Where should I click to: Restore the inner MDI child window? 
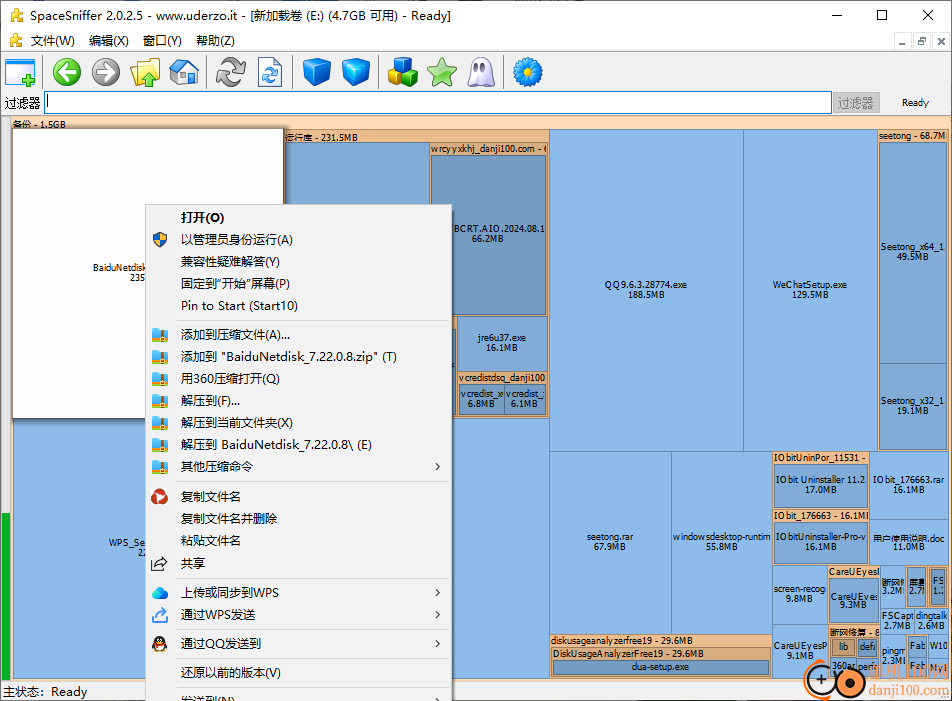point(922,41)
